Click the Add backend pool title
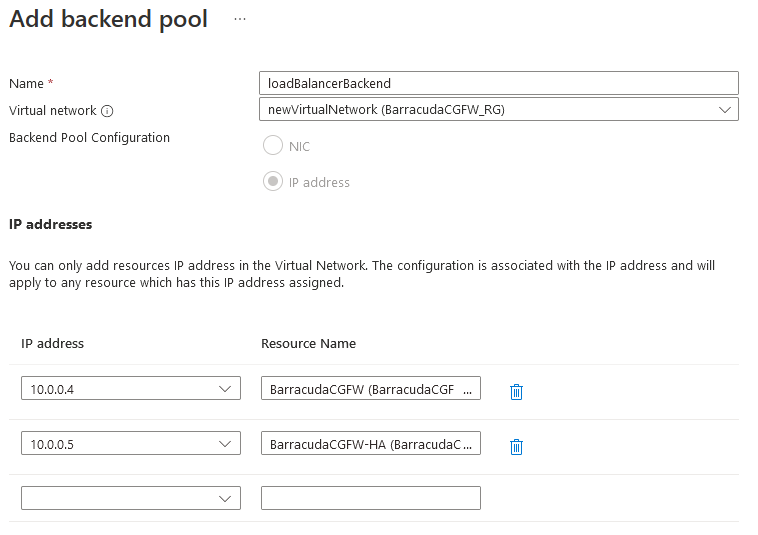The image size is (758, 535). pyautogui.click(x=108, y=19)
